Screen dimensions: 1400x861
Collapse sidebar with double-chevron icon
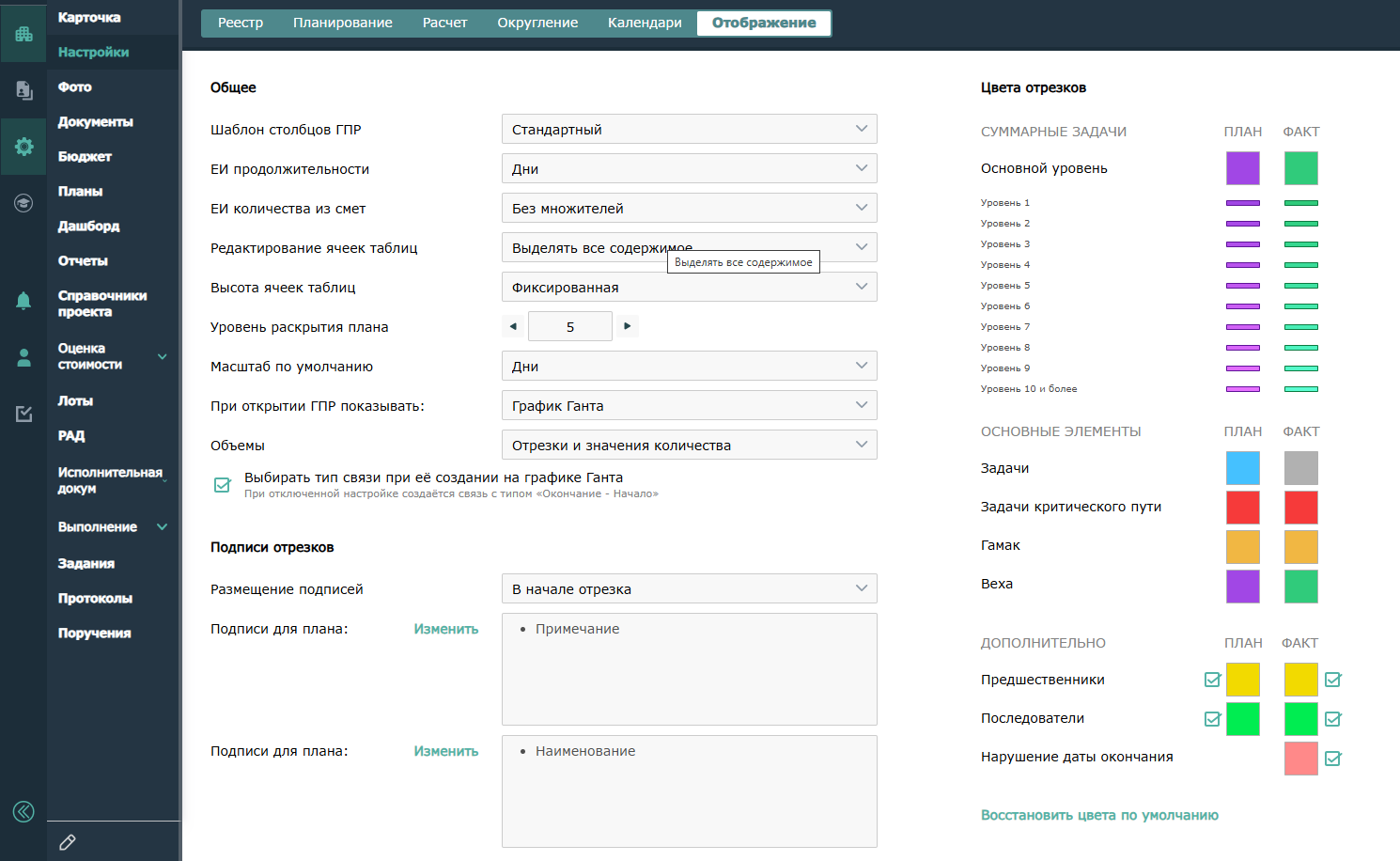click(23, 811)
